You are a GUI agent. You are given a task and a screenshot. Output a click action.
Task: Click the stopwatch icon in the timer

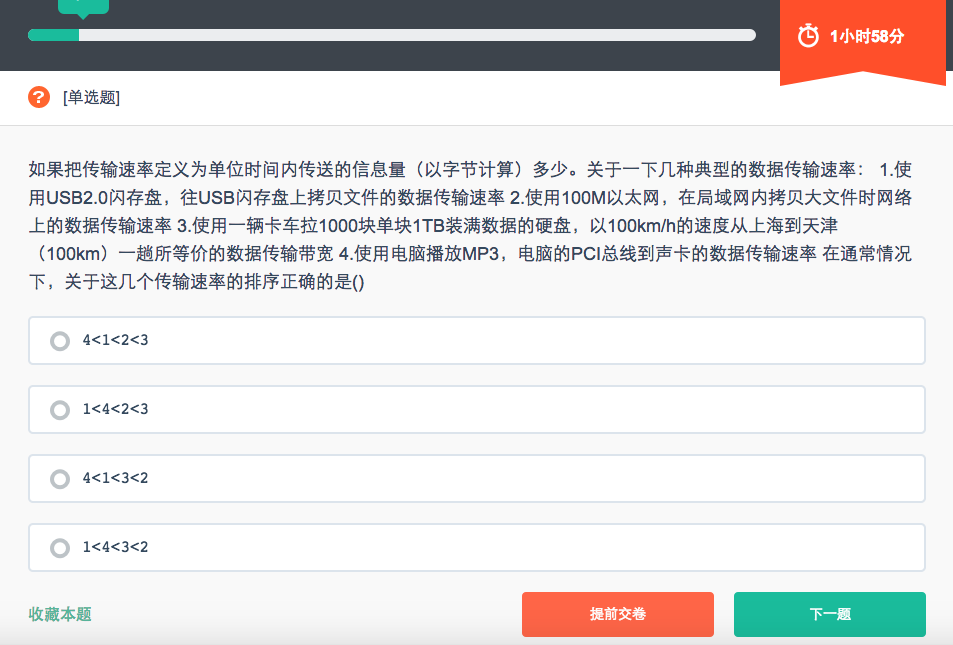pos(808,36)
